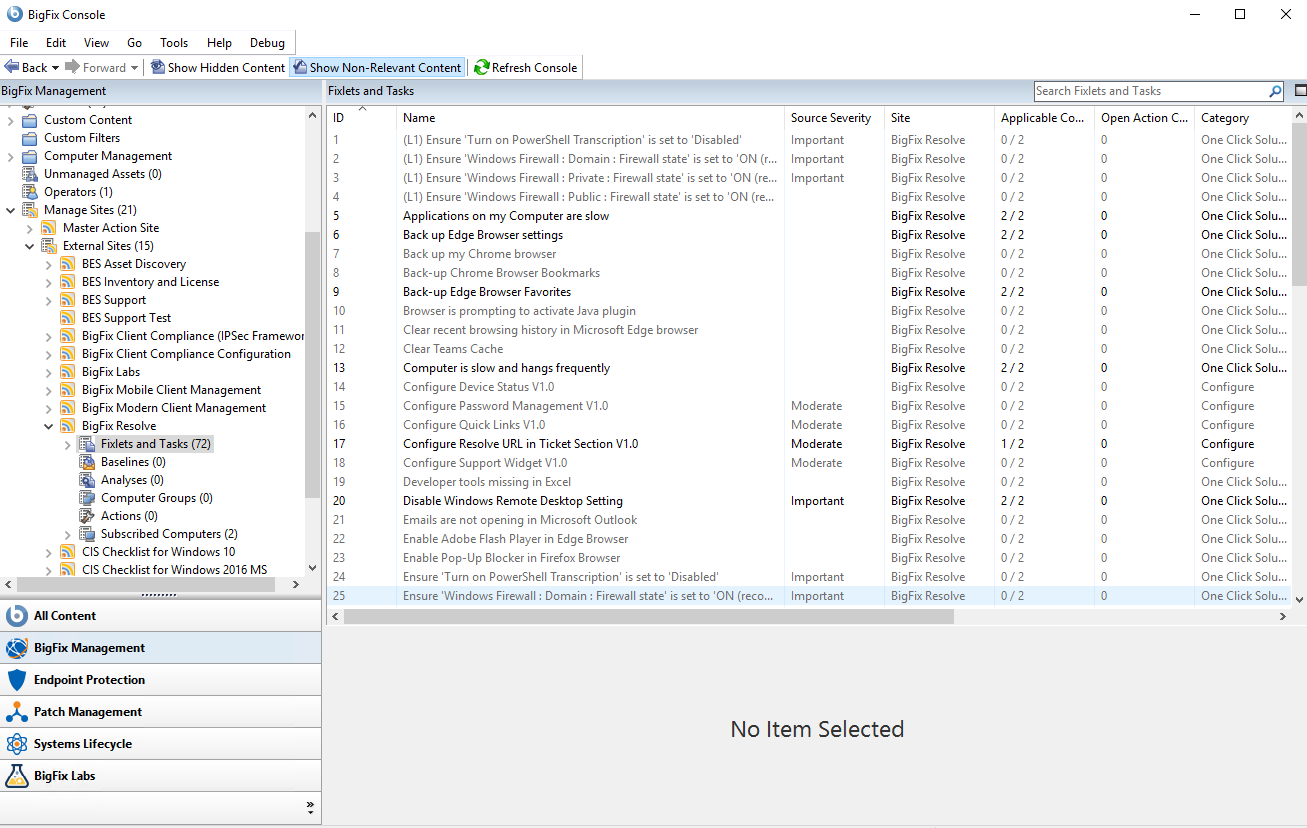Expand the Fixlets and Tasks node
Screen dimensions: 1307x828
(x=68, y=444)
